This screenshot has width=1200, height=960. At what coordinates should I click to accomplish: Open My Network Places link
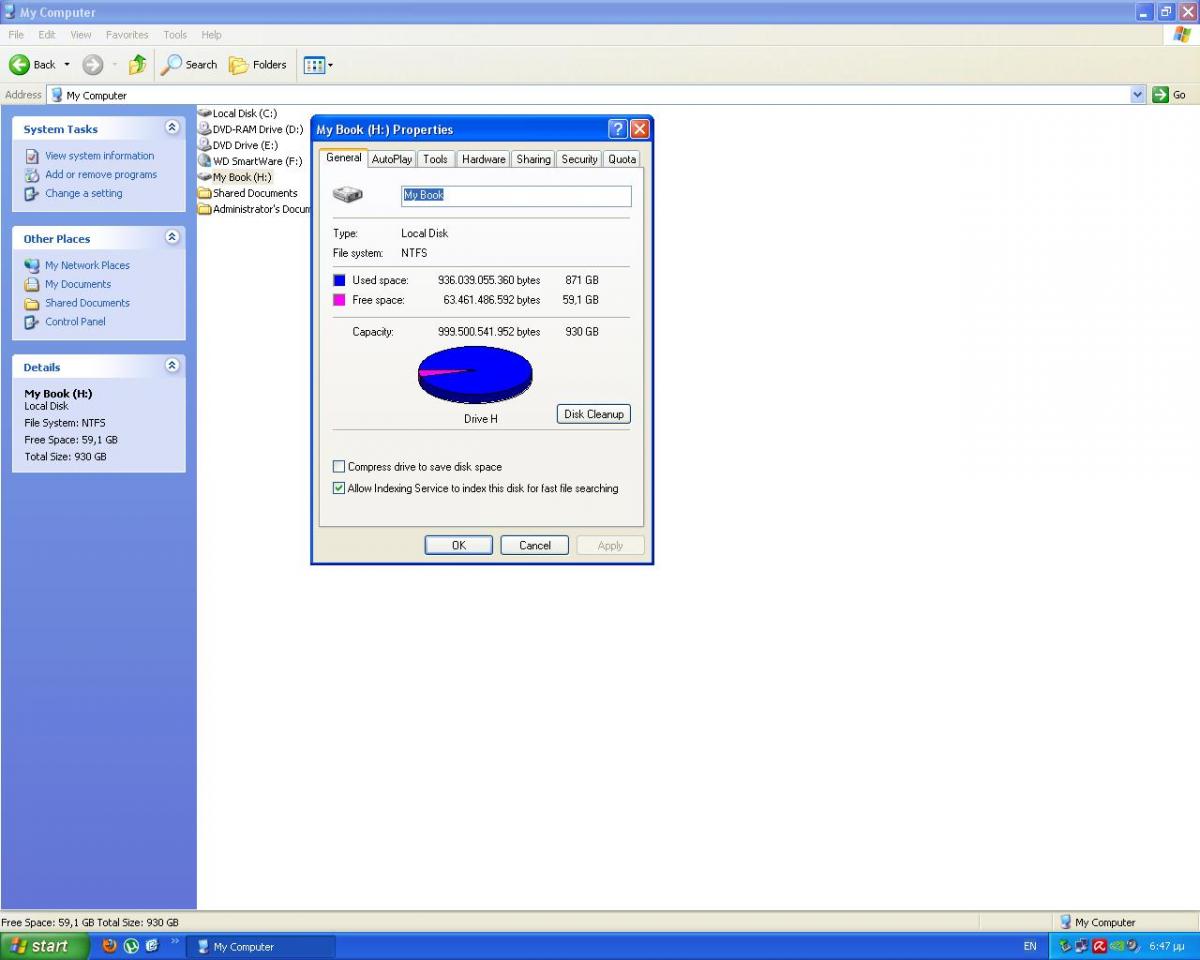click(87, 266)
